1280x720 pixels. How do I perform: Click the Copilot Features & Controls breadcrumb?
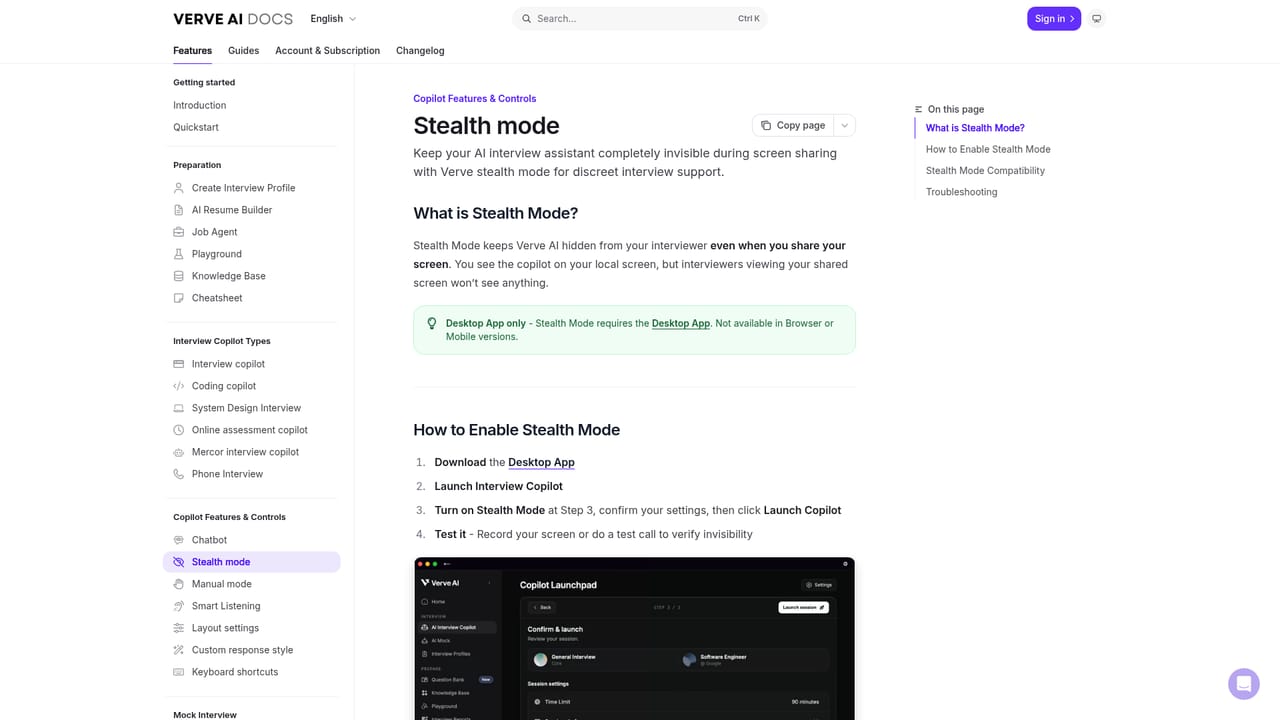tap(475, 98)
